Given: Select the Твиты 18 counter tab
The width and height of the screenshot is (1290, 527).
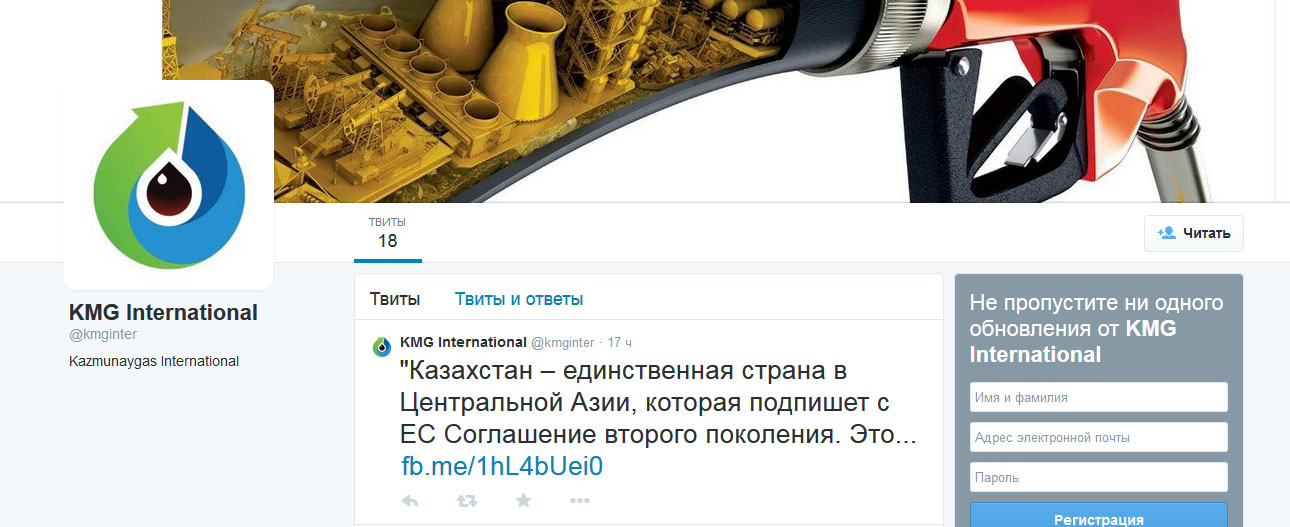Looking at the screenshot, I should tap(387, 233).
